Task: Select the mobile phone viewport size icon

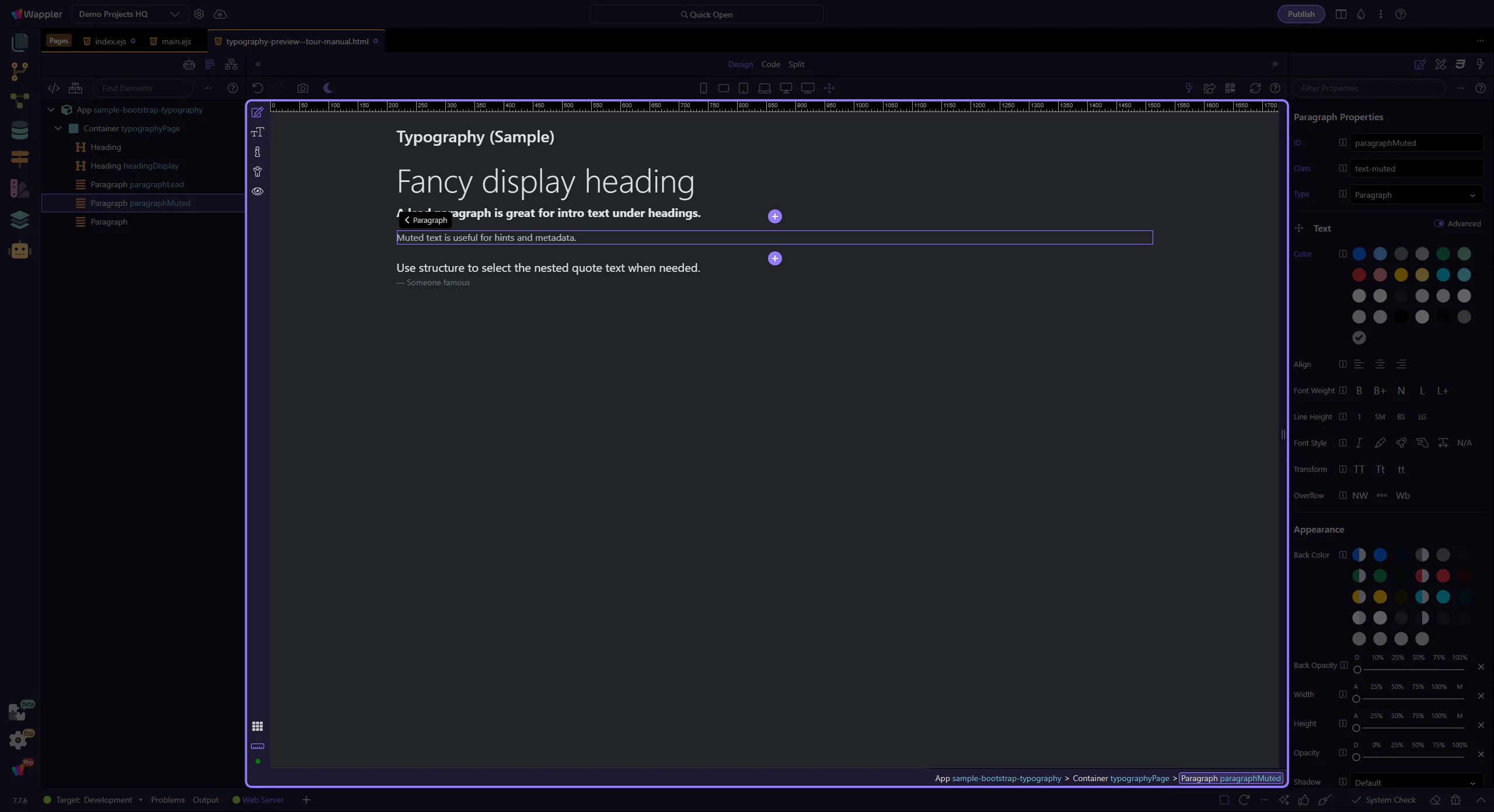Action: click(703, 88)
